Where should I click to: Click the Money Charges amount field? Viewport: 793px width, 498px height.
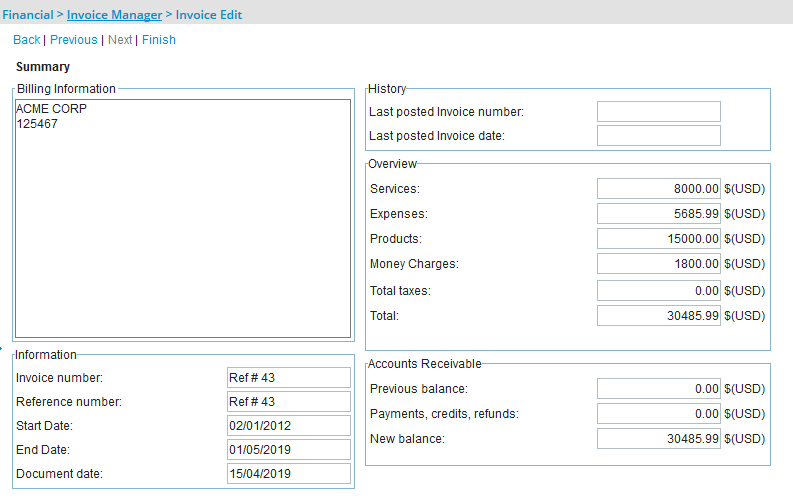[658, 264]
